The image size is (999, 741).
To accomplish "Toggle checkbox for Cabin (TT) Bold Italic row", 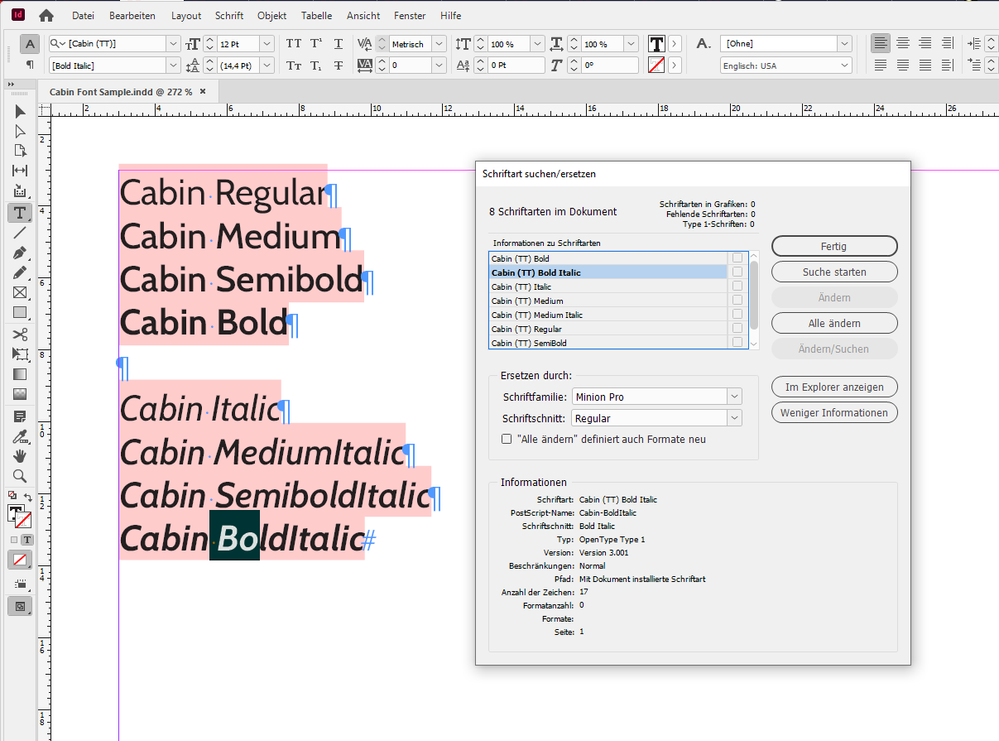I will pyautogui.click(x=737, y=272).
